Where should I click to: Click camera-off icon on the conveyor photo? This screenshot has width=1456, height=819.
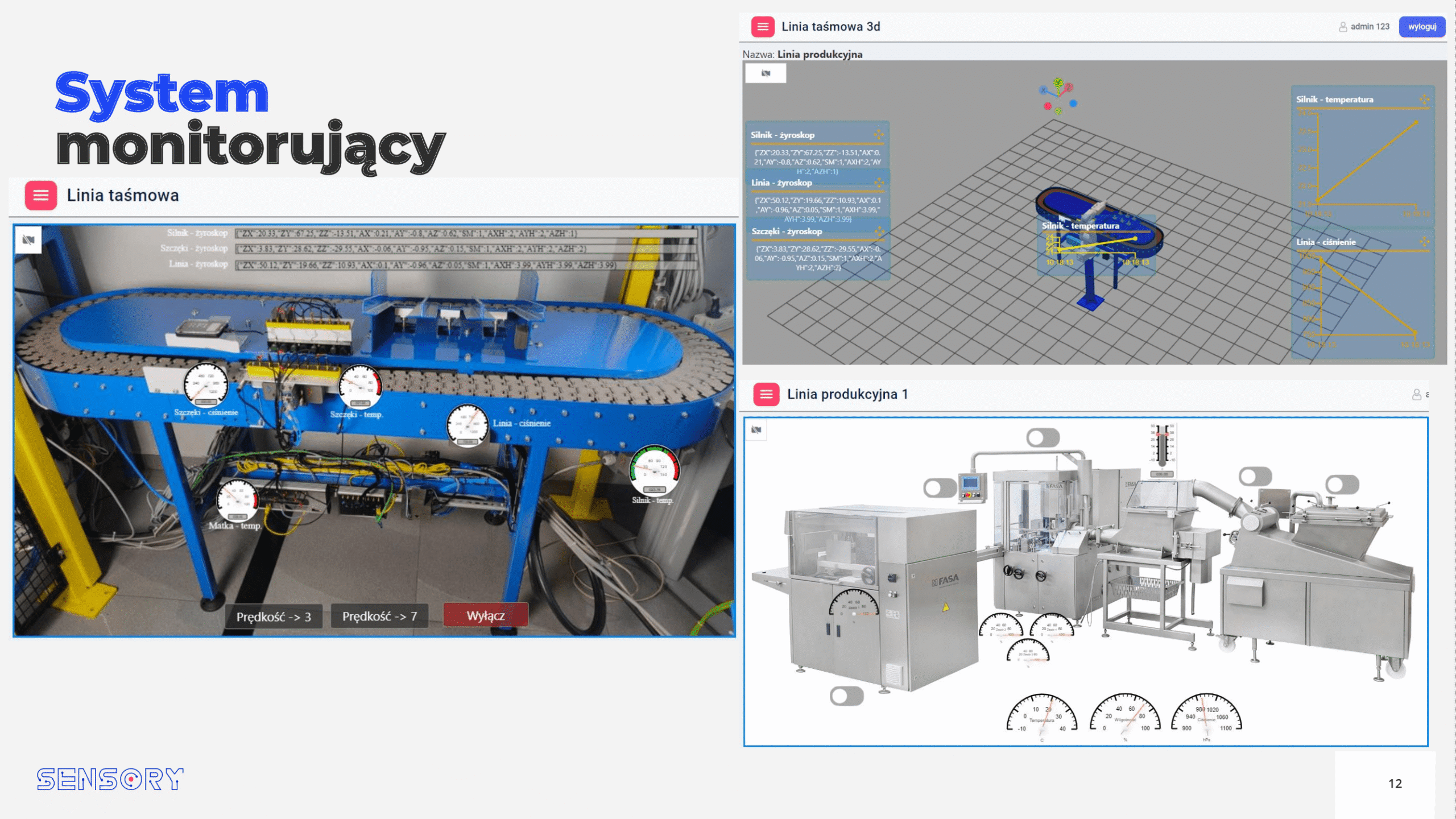click(x=28, y=239)
